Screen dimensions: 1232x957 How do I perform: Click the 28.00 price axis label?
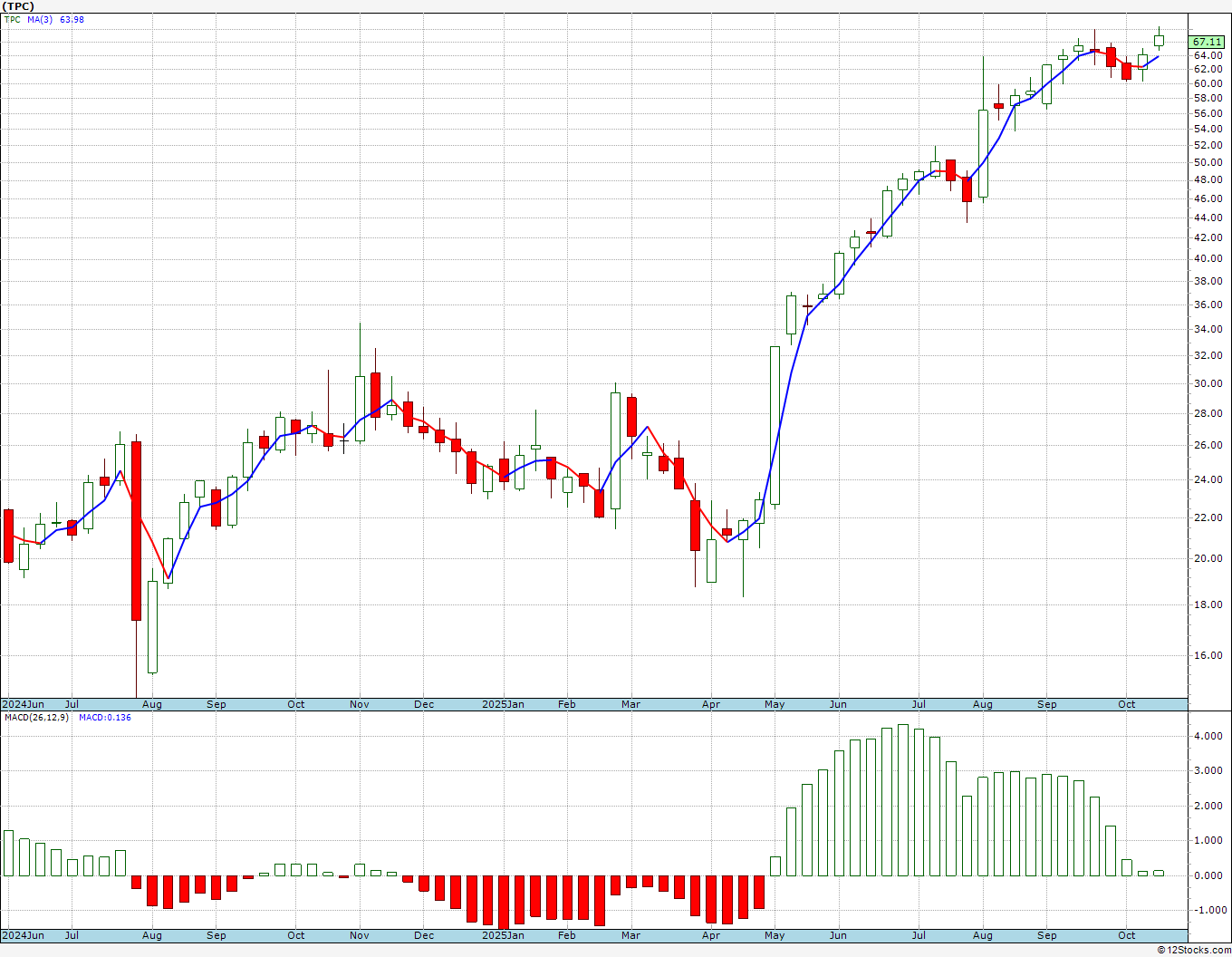1208,413
